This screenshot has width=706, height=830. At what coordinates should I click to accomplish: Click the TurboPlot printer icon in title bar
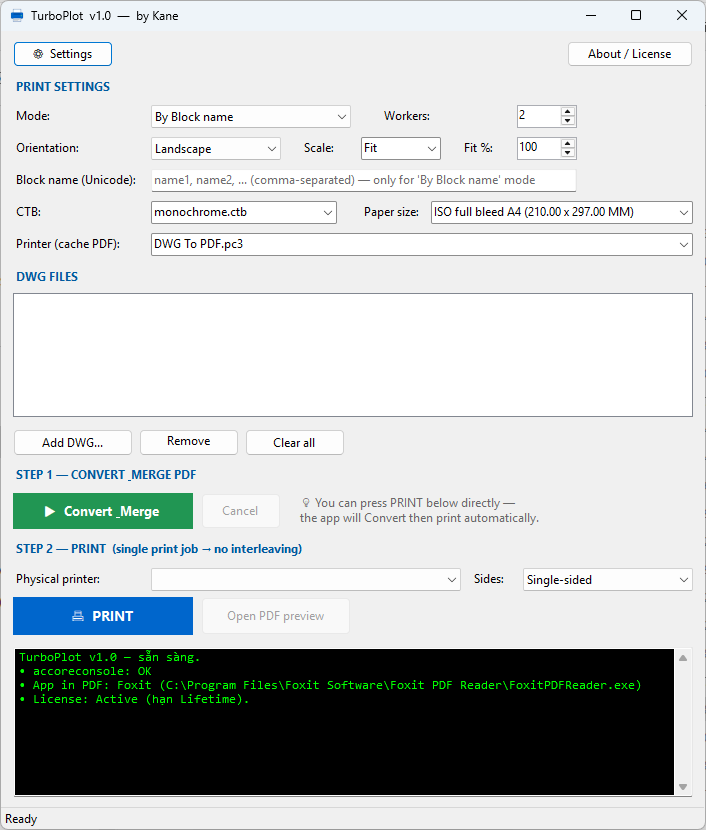[17, 16]
